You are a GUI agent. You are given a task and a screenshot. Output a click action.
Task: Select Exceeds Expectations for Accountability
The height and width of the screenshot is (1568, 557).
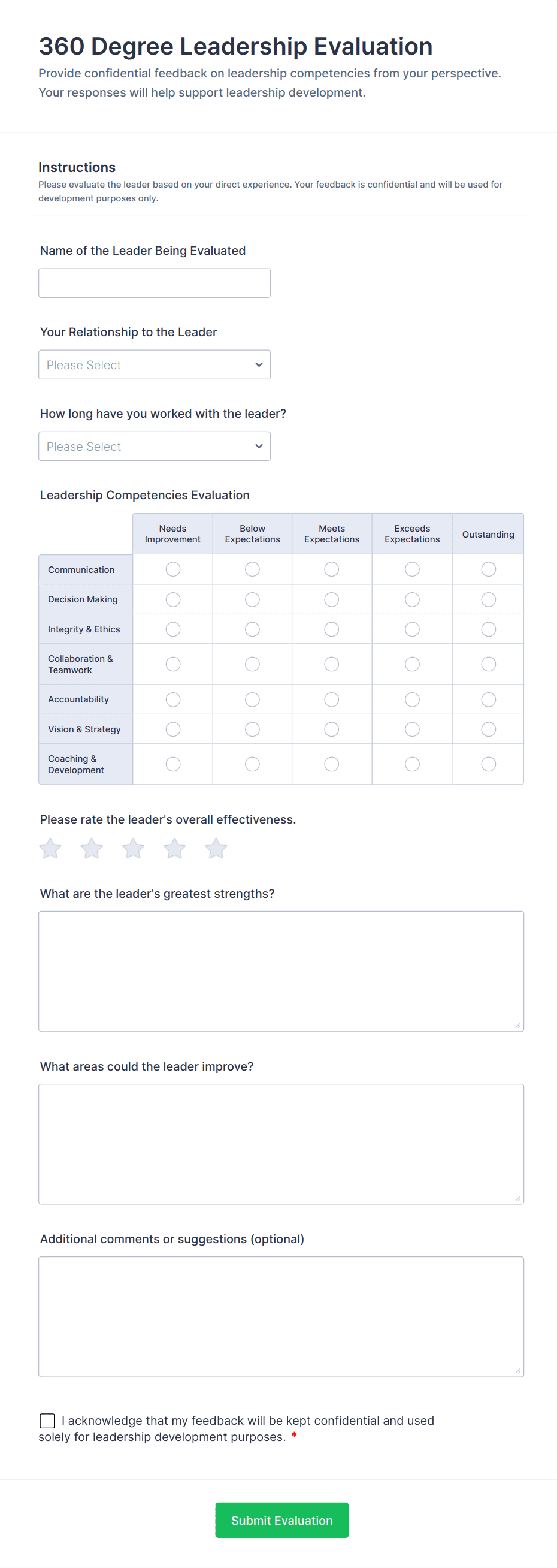tap(411, 699)
